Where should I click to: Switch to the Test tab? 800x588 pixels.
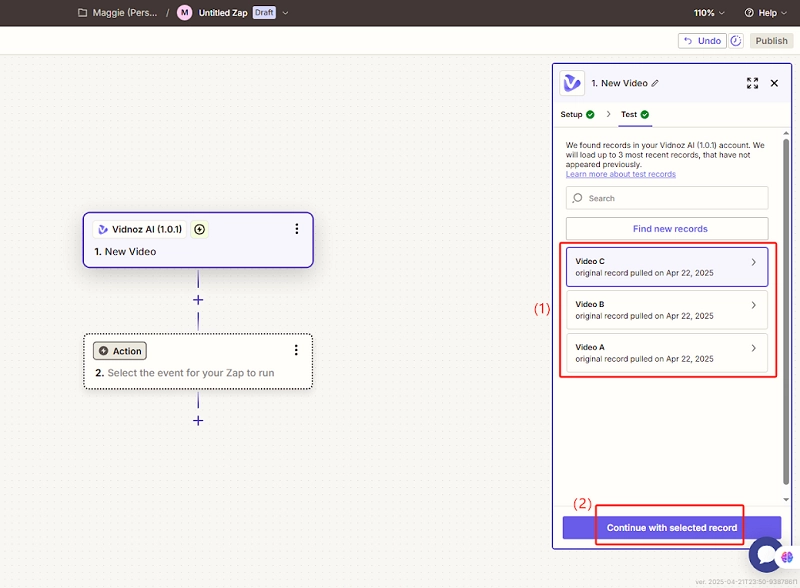pos(629,115)
